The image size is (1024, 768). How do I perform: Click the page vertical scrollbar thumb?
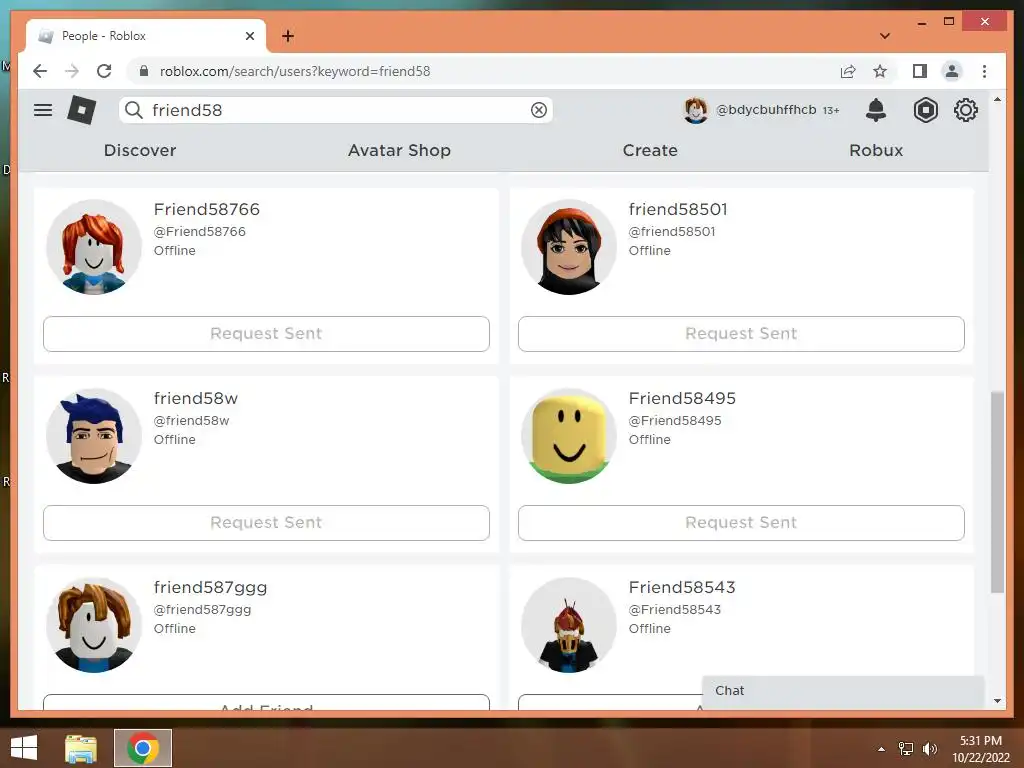point(997,492)
